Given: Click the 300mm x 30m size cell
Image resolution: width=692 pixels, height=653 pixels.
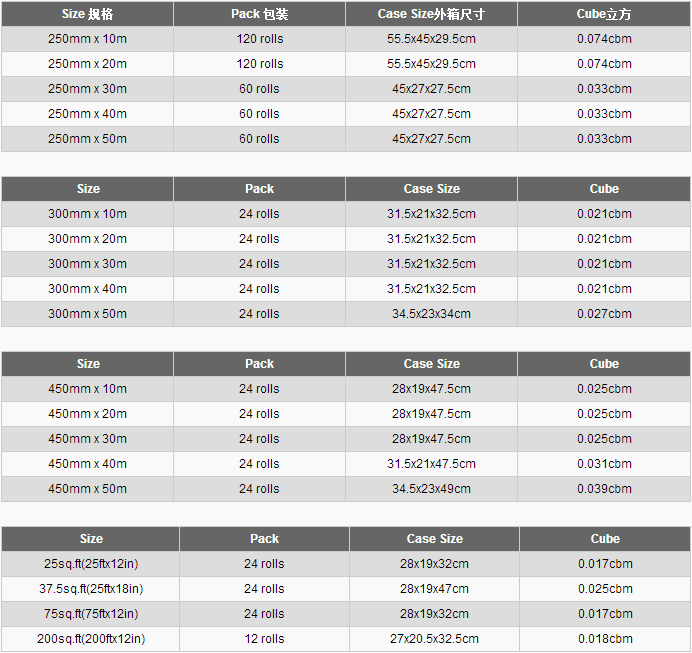Looking at the screenshot, I should pyautogui.click(x=87, y=264).
